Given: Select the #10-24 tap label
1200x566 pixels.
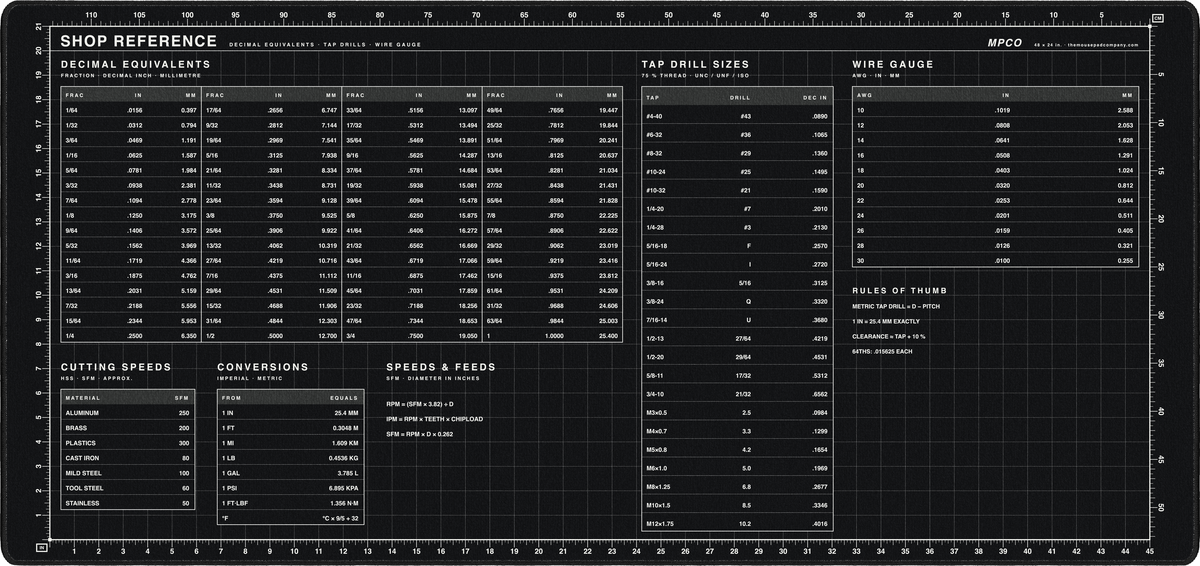Looking at the screenshot, I should 658,171.
